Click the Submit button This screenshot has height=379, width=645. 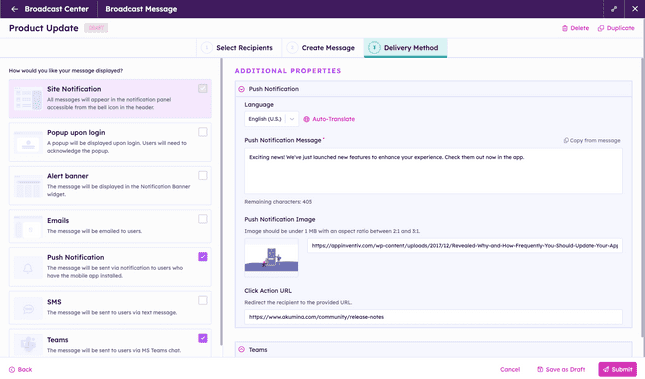pyautogui.click(x=617, y=370)
